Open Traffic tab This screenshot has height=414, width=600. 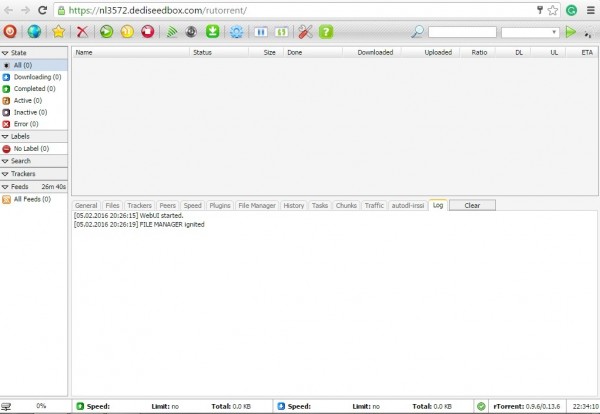coord(374,205)
